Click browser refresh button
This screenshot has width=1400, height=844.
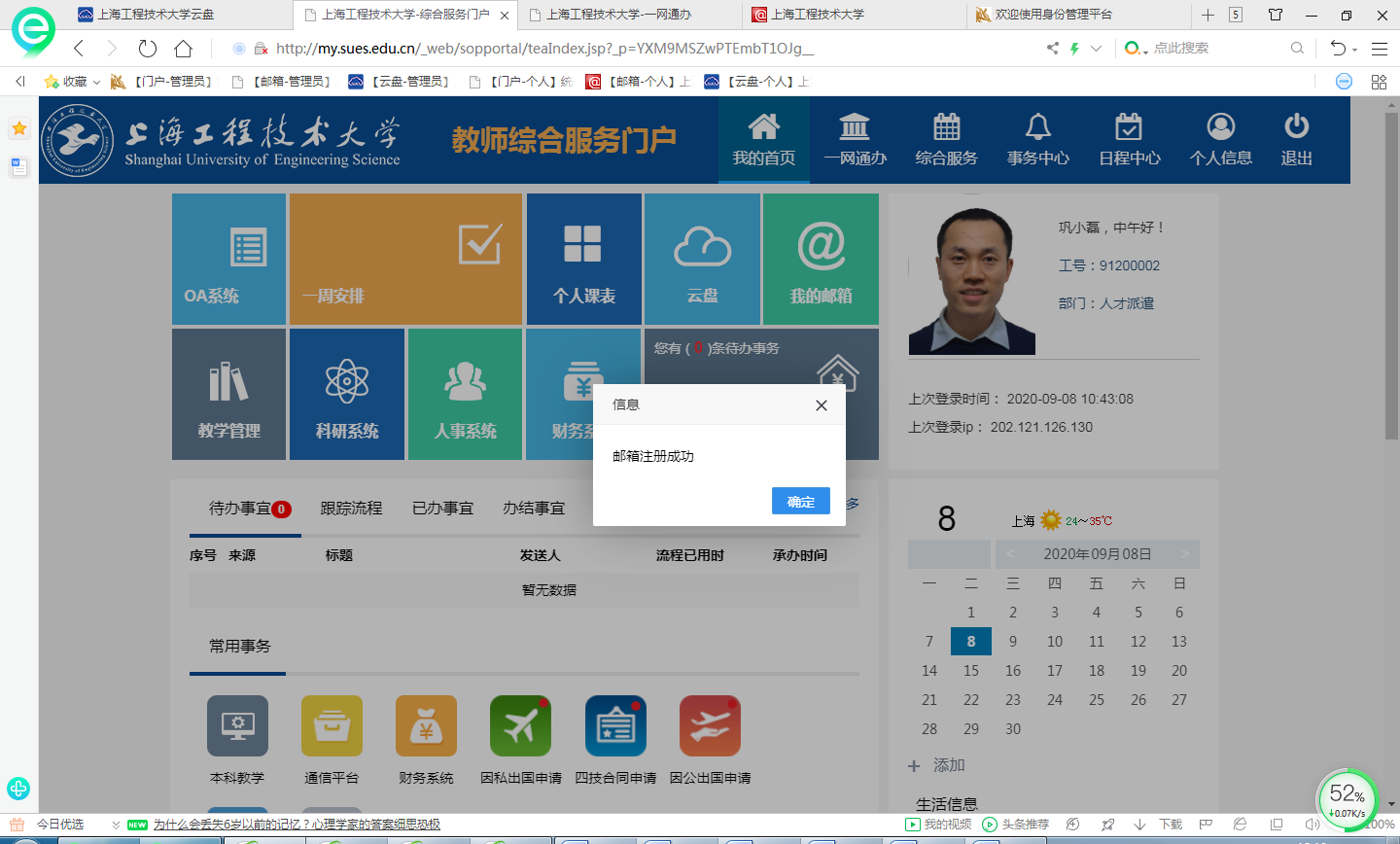click(x=148, y=48)
